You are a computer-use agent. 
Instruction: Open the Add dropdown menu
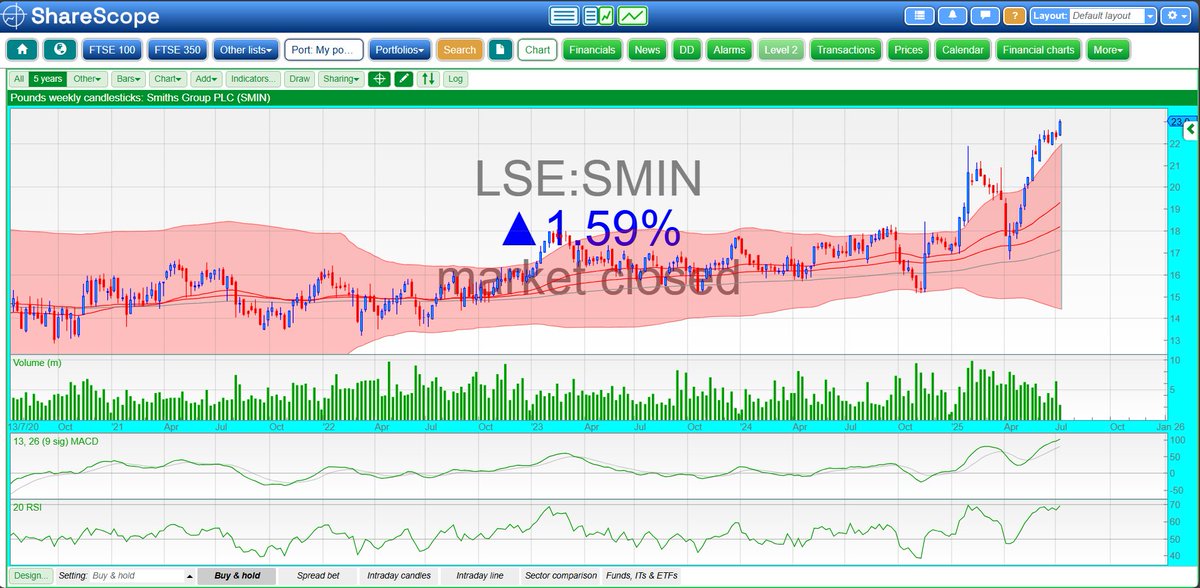pyautogui.click(x=205, y=78)
